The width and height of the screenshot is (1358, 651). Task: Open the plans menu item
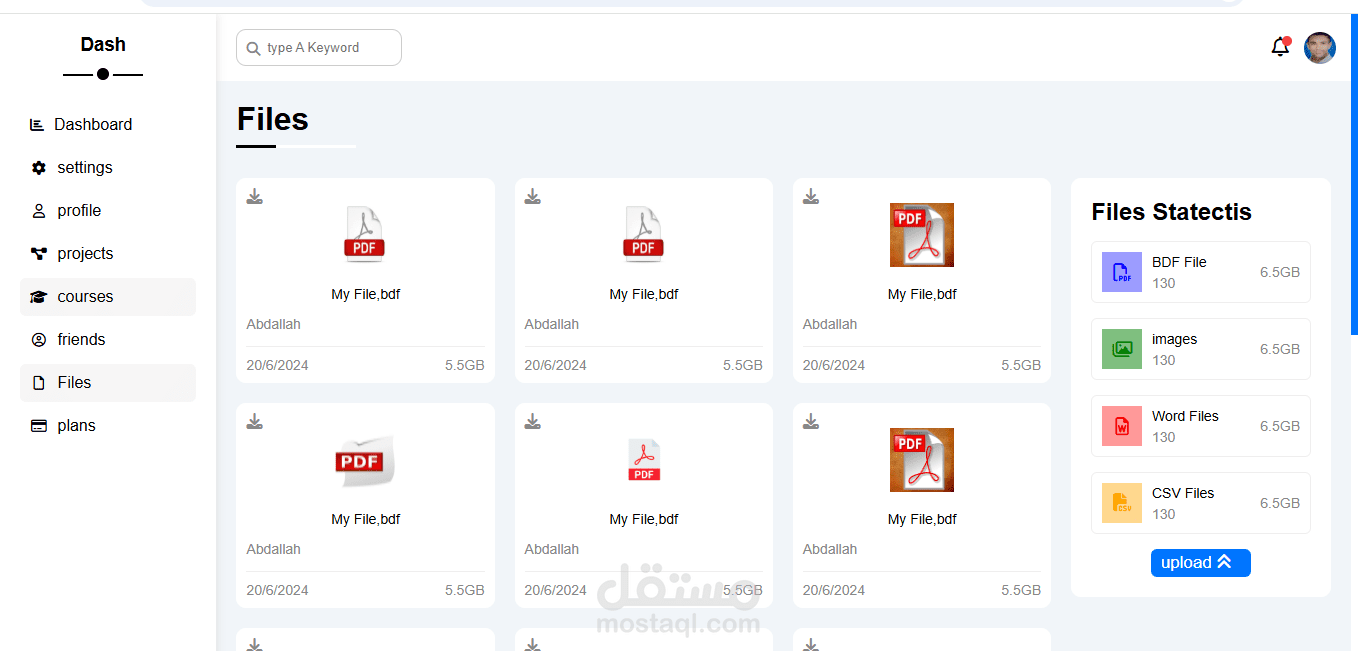pos(108,426)
